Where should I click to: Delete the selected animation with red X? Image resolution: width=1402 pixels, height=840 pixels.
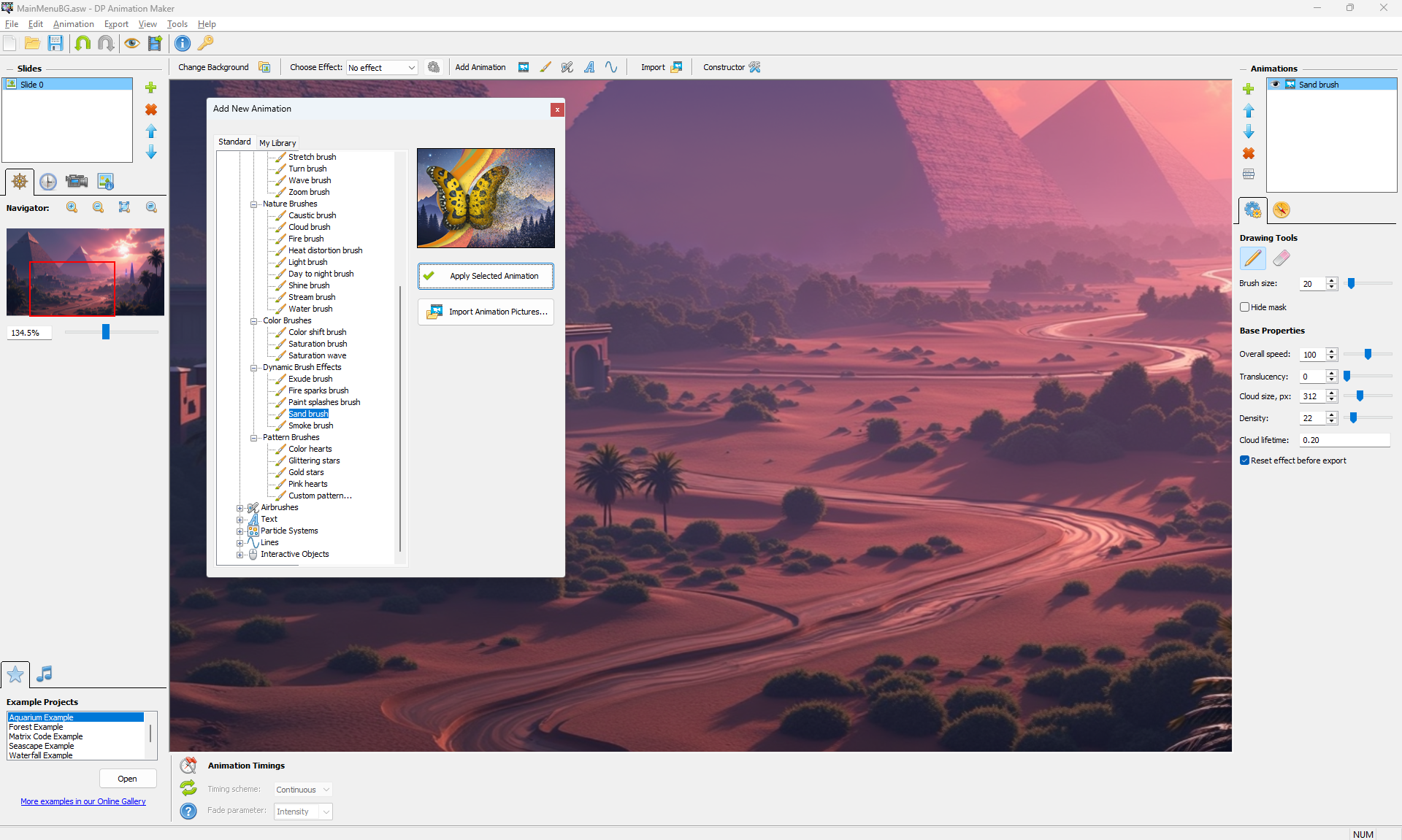(x=1249, y=153)
